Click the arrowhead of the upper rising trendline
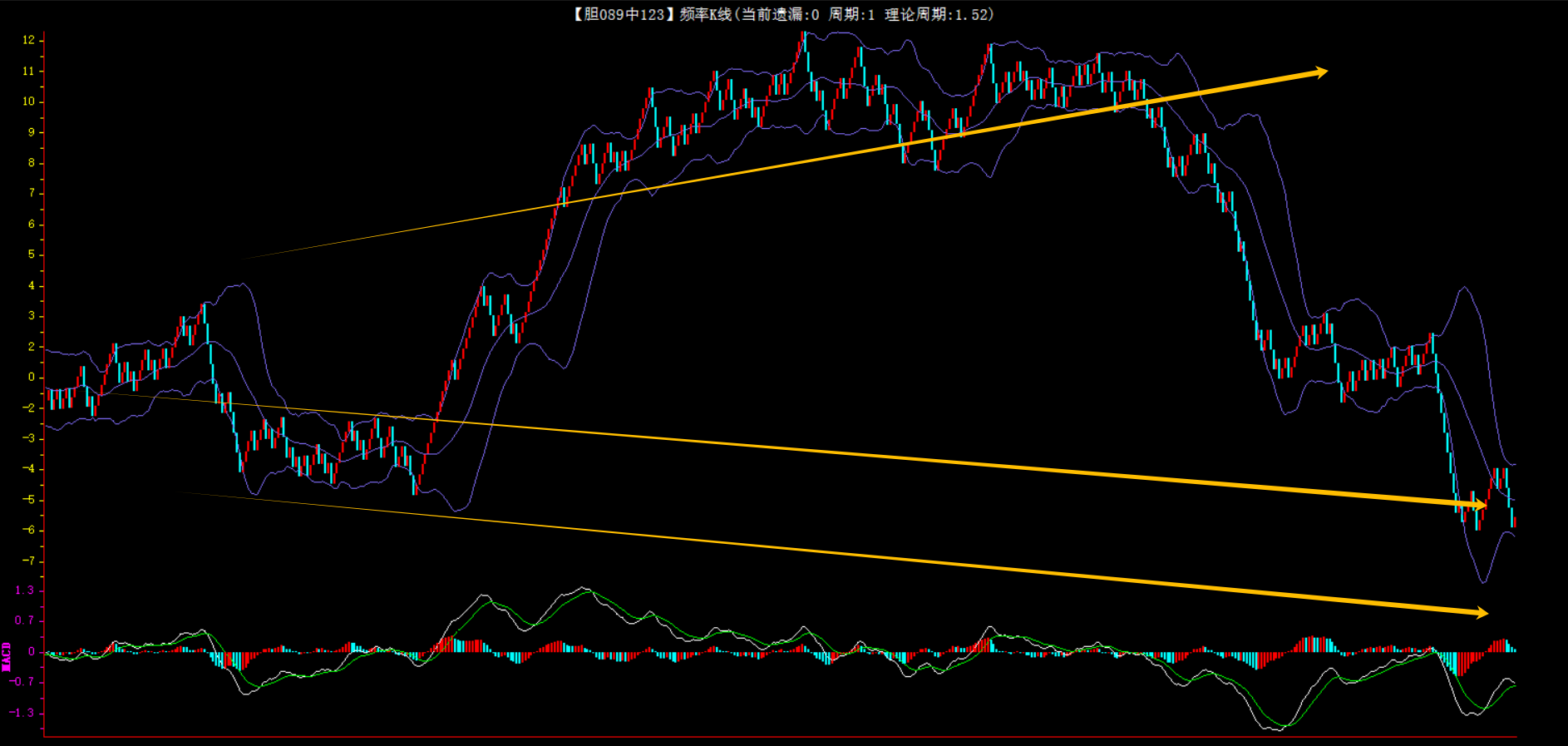 [x=1320, y=72]
